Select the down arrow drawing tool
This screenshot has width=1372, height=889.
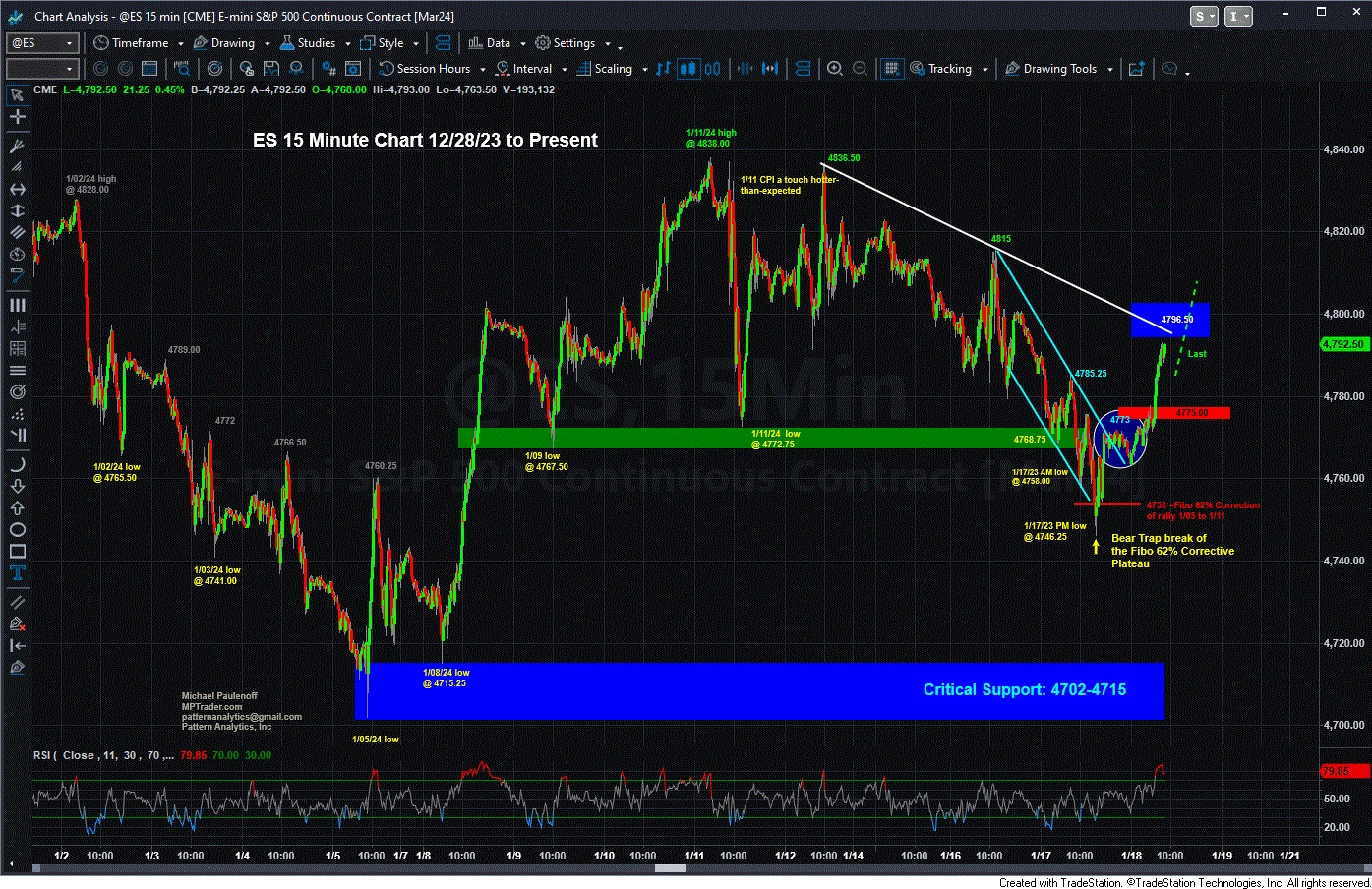click(17, 486)
